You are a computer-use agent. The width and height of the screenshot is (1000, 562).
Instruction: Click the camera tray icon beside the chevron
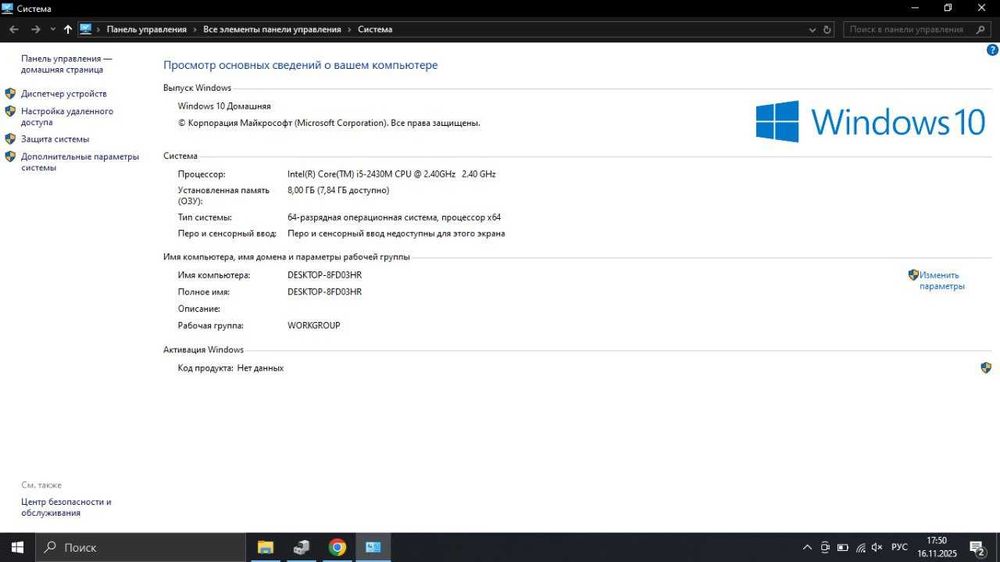(x=825, y=547)
